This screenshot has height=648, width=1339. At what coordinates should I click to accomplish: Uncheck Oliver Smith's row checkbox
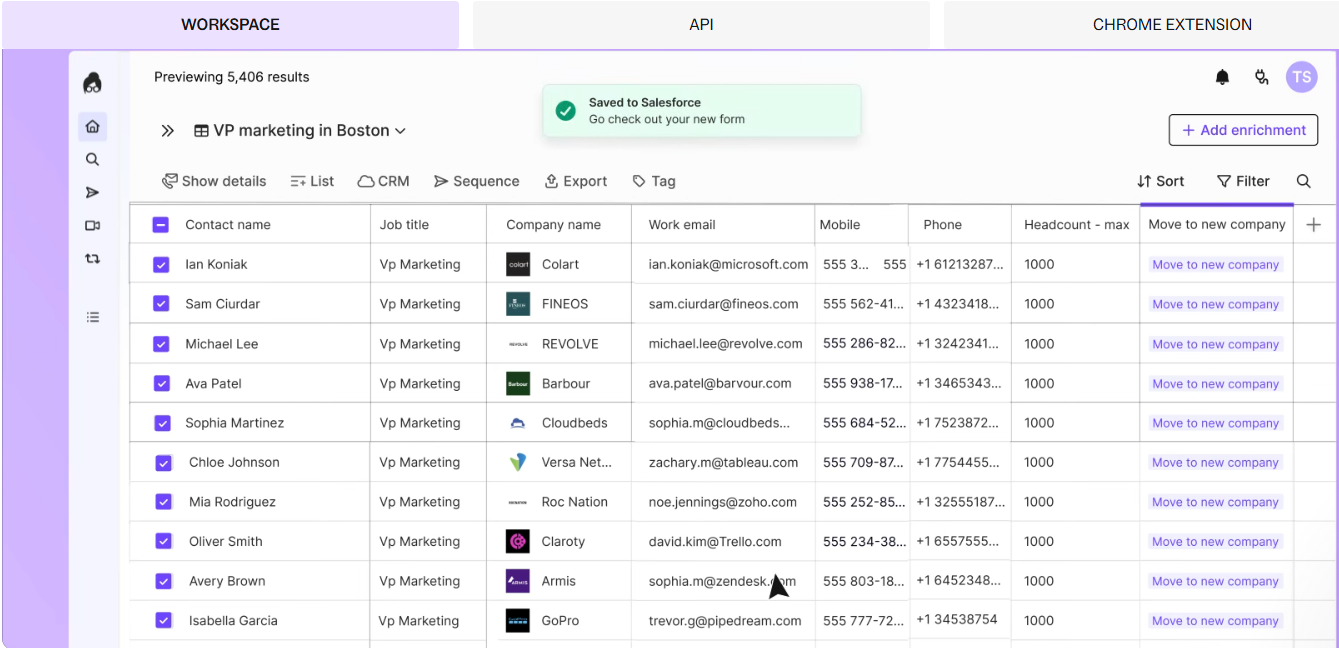[x=164, y=541]
